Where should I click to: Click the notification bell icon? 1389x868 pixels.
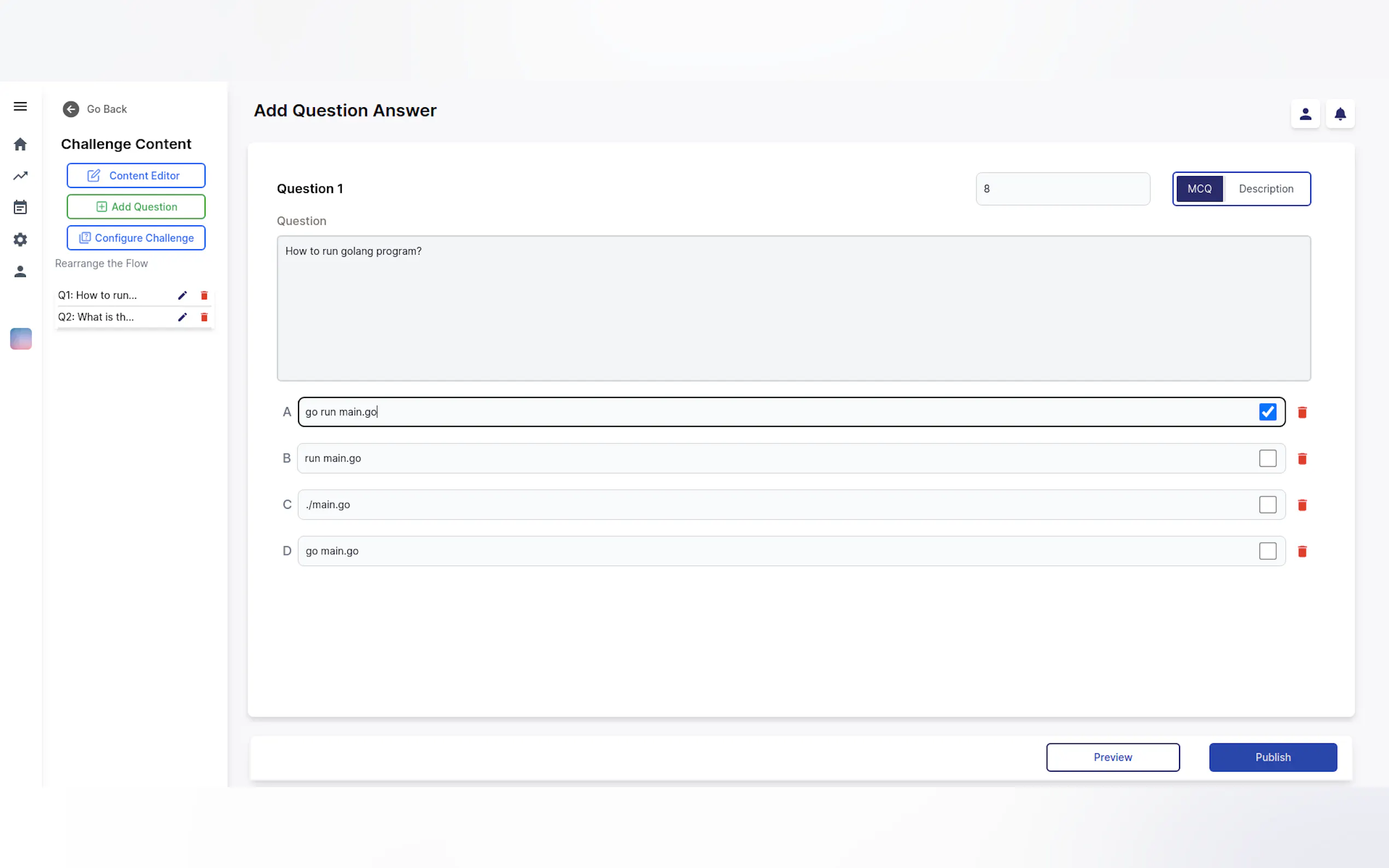[1340, 114]
